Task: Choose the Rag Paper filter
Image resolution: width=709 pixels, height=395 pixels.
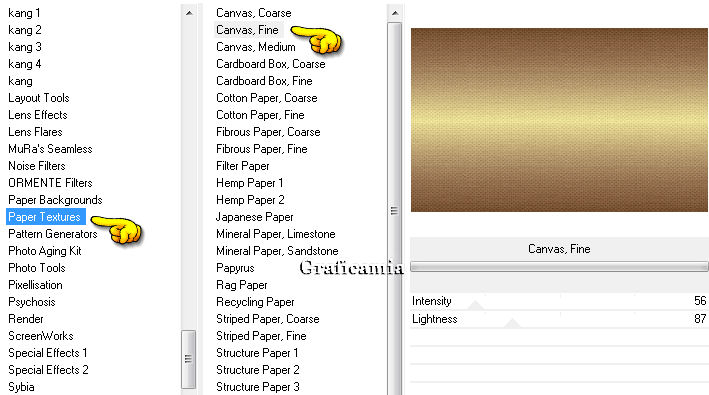Action: 242,285
